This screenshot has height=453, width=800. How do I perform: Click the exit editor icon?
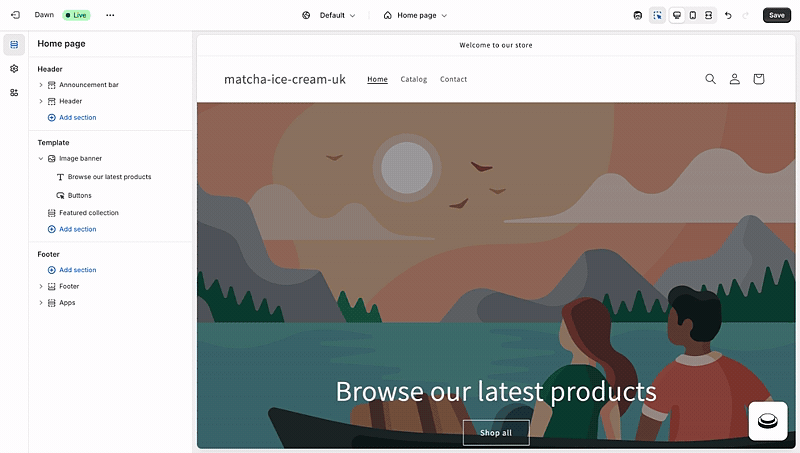[15, 15]
